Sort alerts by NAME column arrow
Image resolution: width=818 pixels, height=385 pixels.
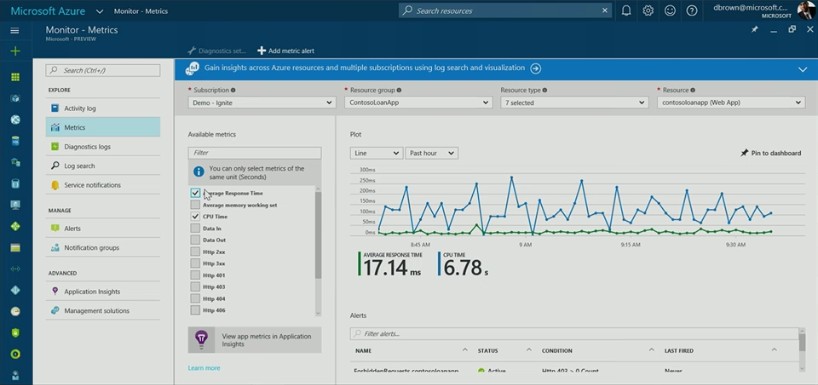point(464,350)
